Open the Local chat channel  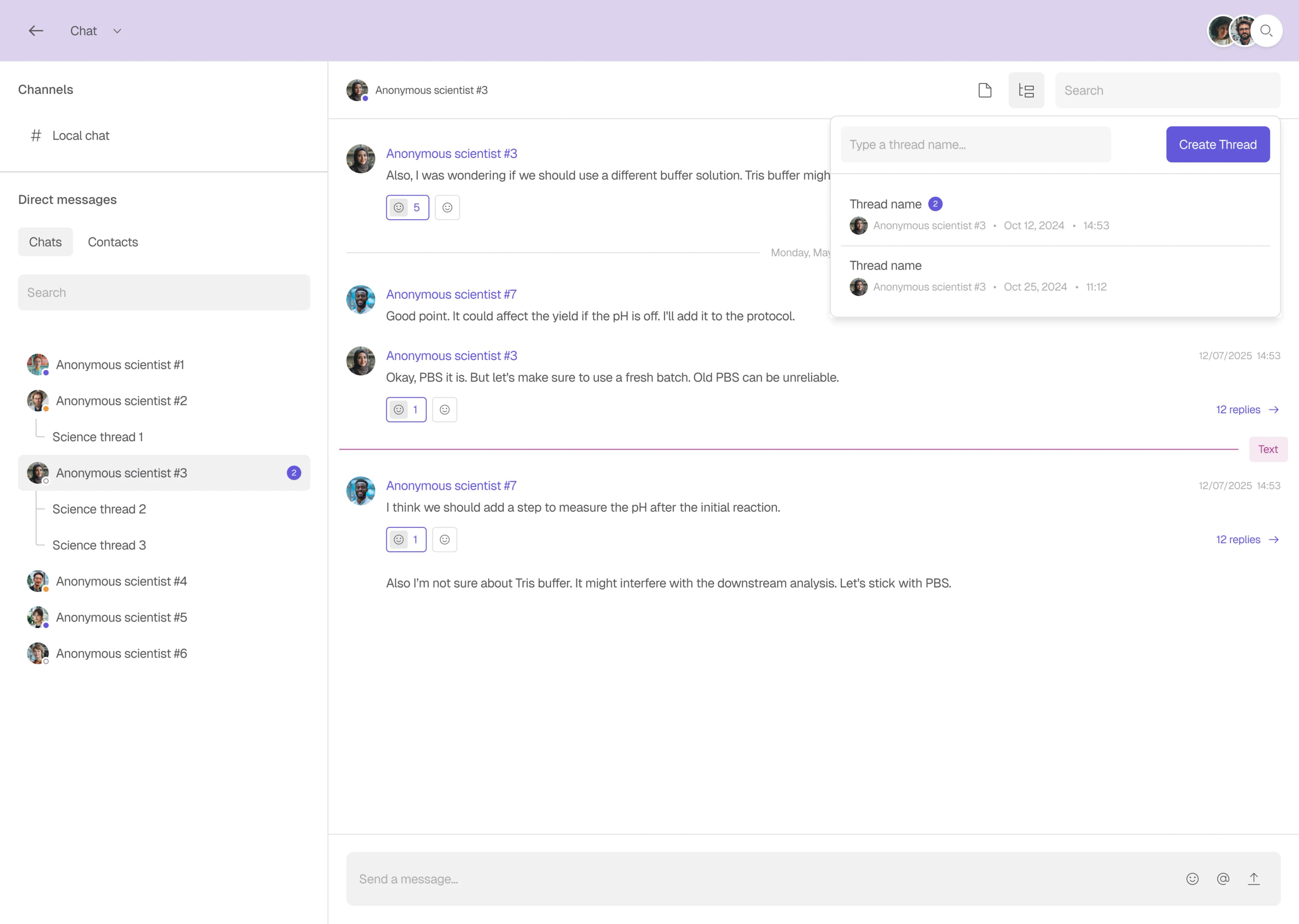click(164, 135)
